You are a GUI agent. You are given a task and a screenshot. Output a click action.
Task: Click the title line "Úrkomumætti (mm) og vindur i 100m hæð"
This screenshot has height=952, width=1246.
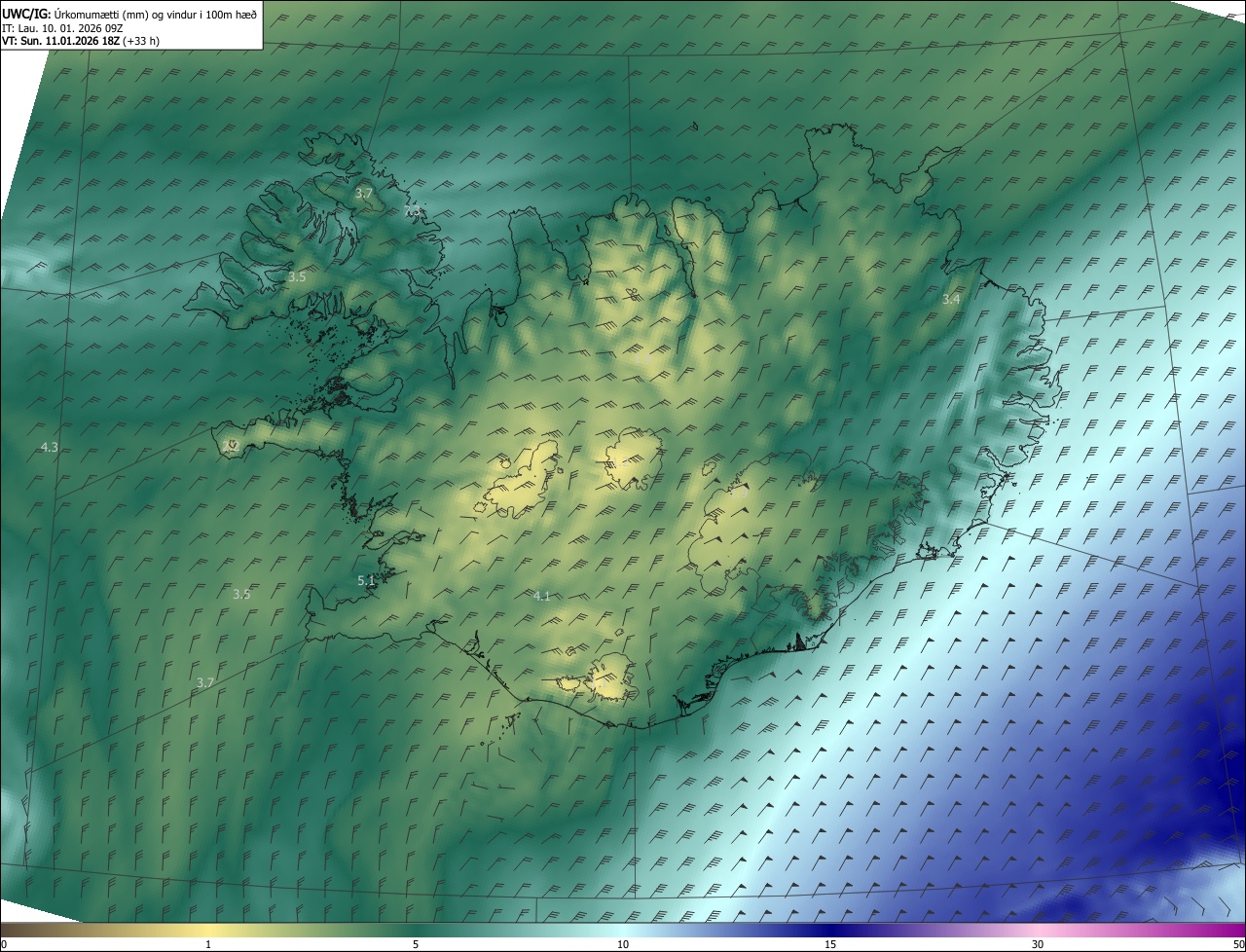tap(157, 15)
